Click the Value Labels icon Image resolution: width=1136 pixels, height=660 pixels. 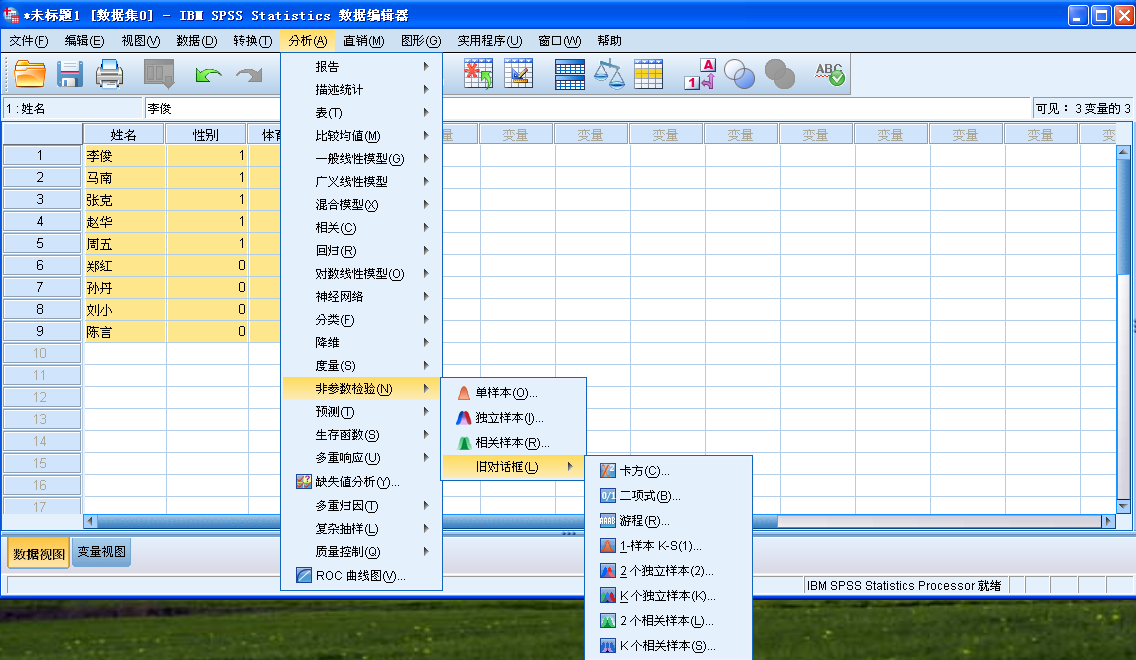point(700,74)
